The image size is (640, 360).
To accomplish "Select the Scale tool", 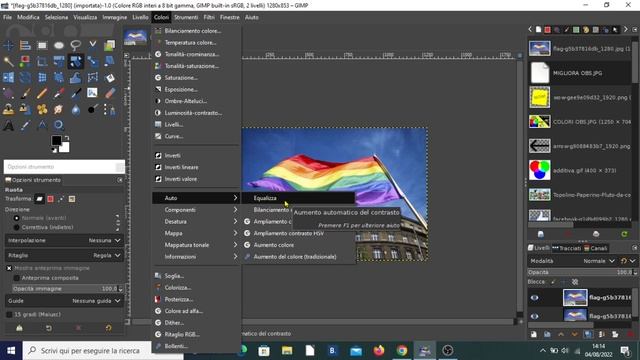I will click(92, 62).
